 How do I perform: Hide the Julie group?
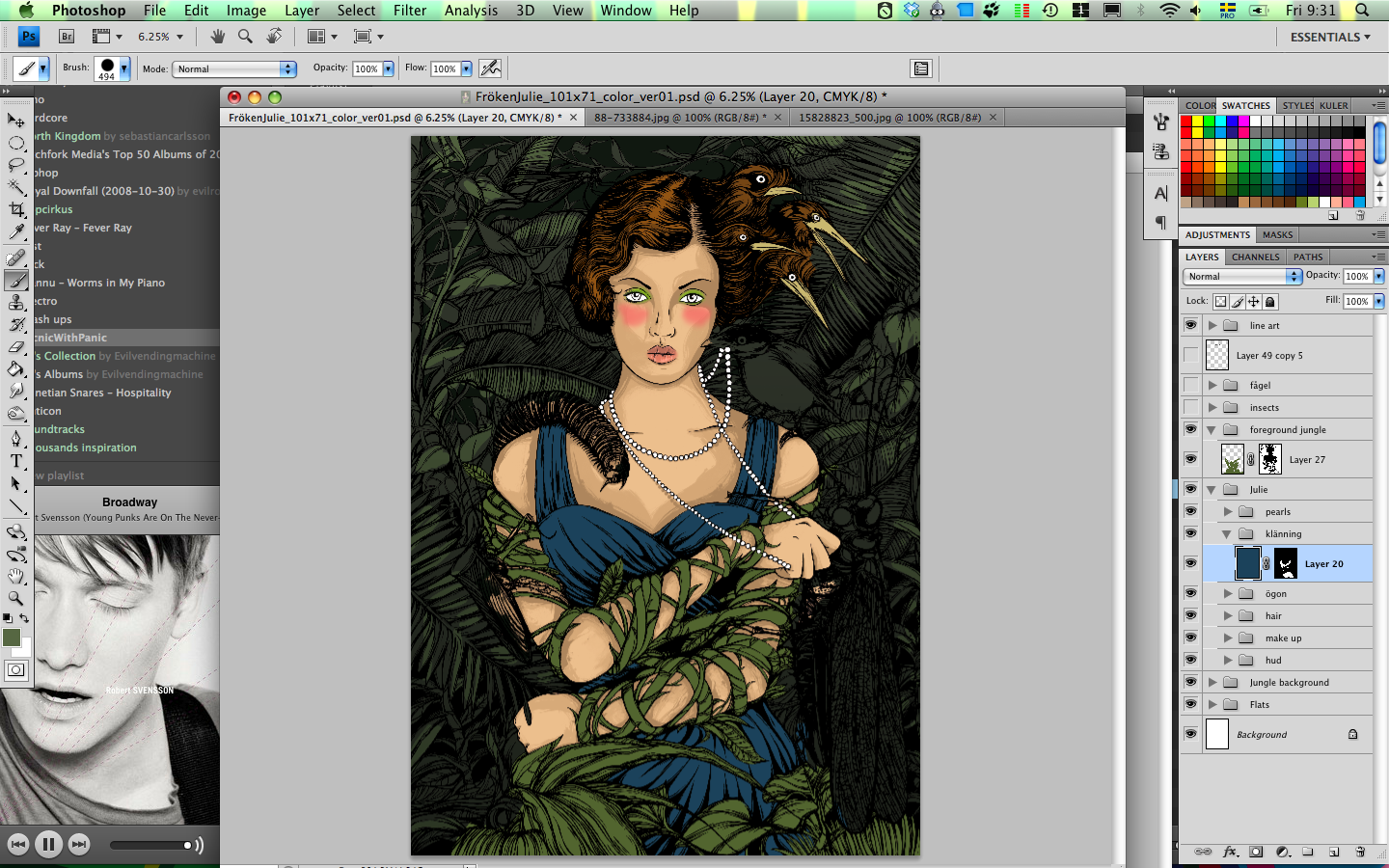pos(1190,489)
